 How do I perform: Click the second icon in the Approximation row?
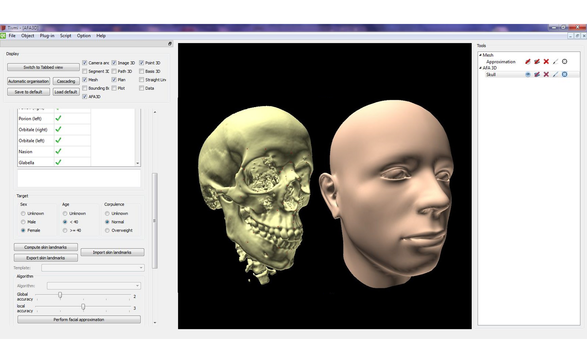tap(537, 61)
